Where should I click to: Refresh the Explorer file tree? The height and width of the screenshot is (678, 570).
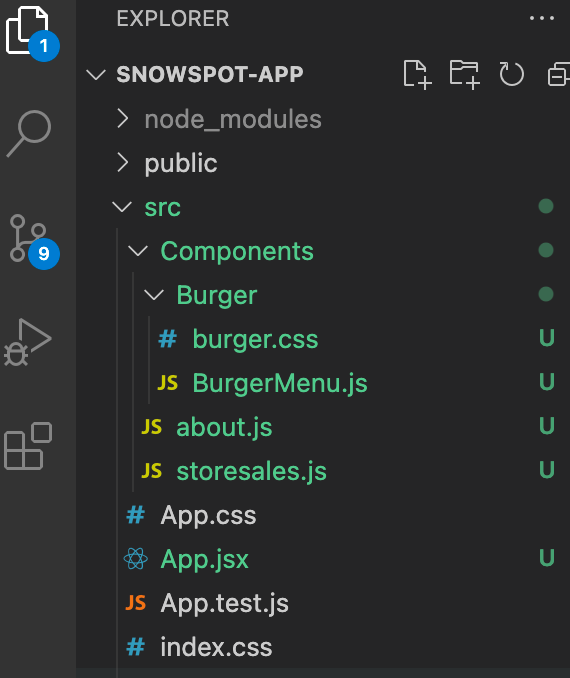pos(512,74)
